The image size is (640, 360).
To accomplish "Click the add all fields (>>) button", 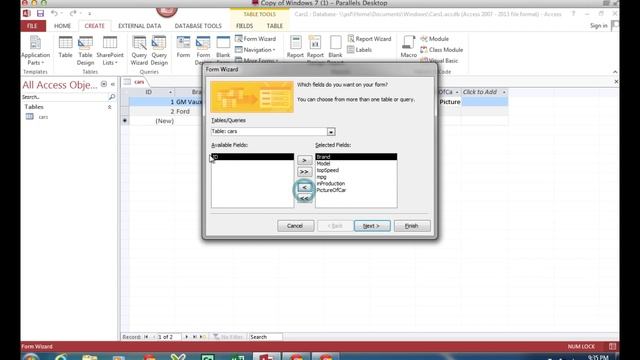I will pos(304,172).
